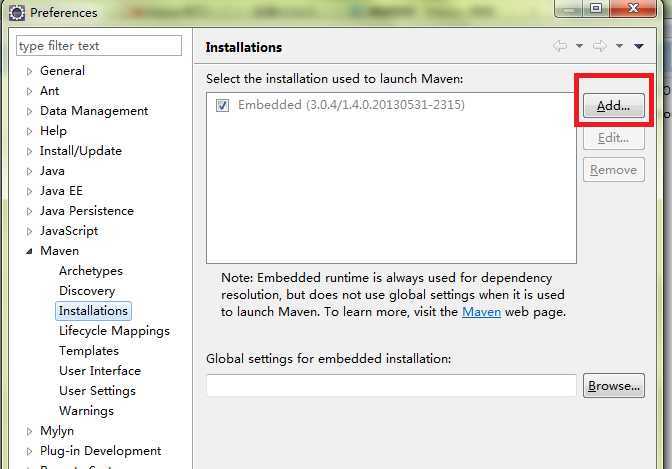Select the Java preferences category
This screenshot has height=469, width=672.
[x=52, y=171]
